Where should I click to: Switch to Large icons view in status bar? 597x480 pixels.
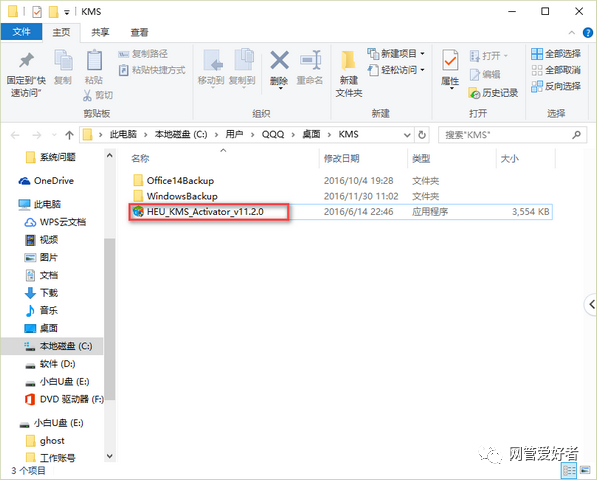point(585,470)
